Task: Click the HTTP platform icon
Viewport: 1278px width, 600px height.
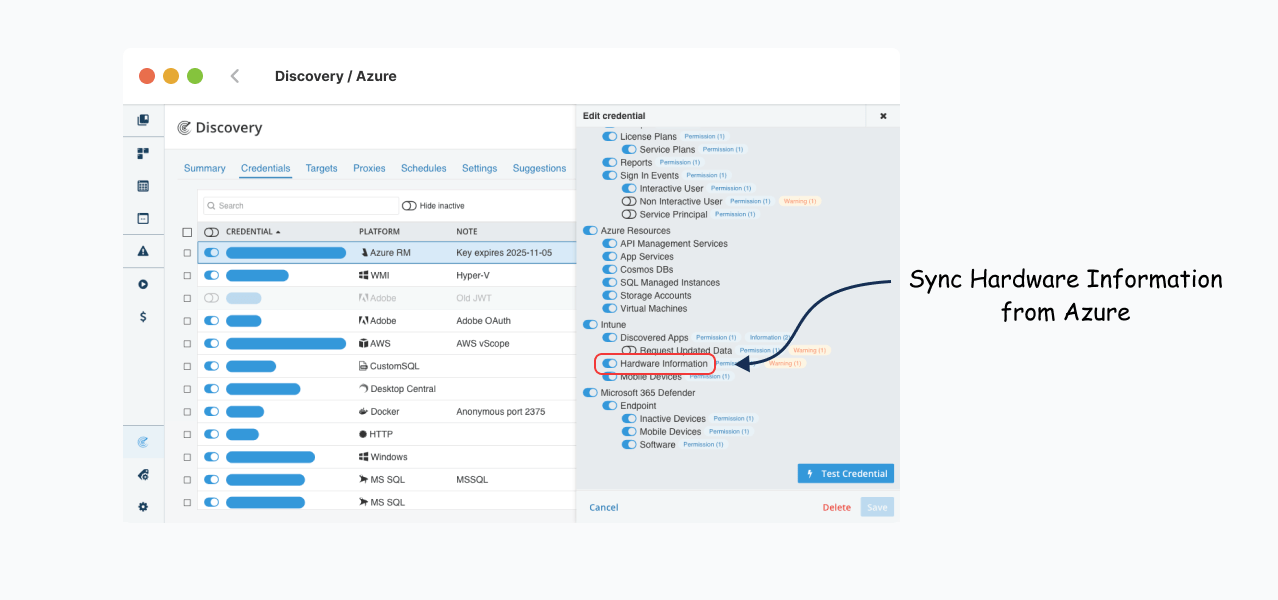Action: point(364,434)
